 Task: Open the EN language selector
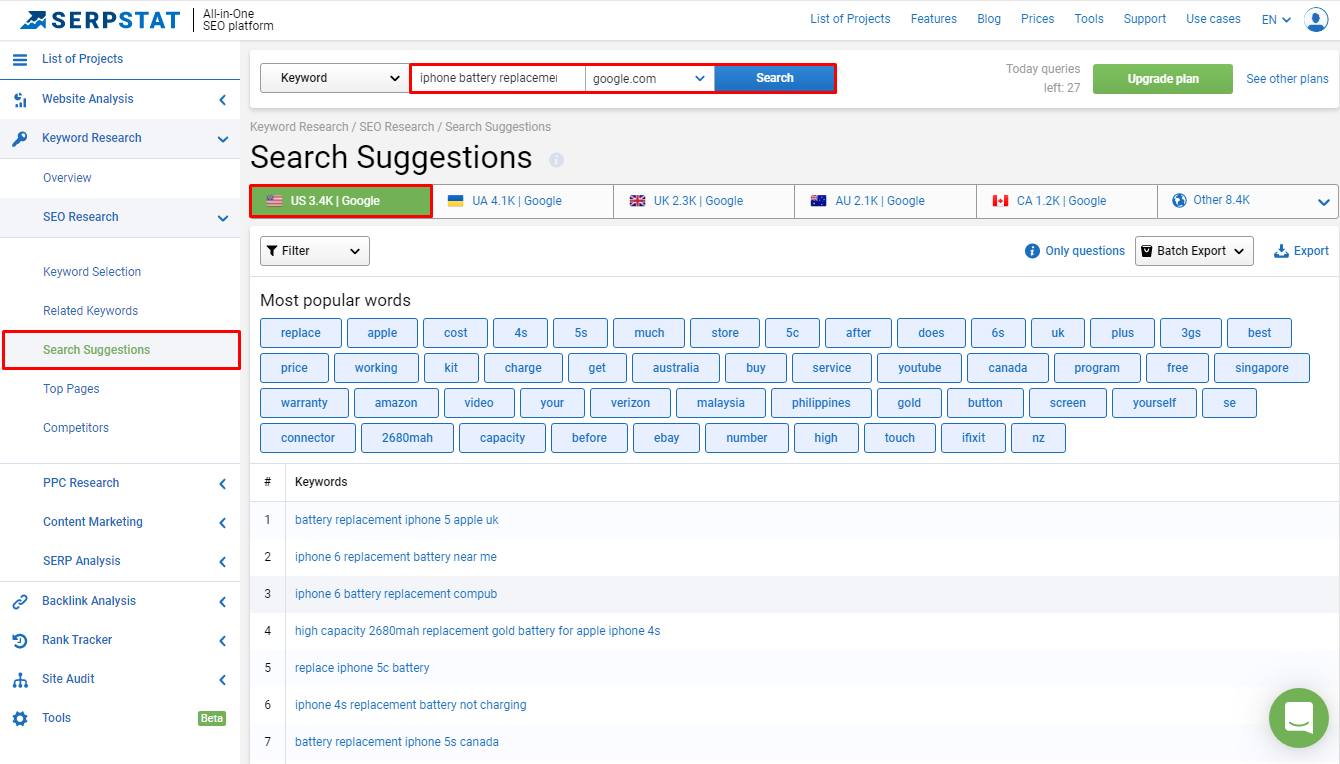1276,19
